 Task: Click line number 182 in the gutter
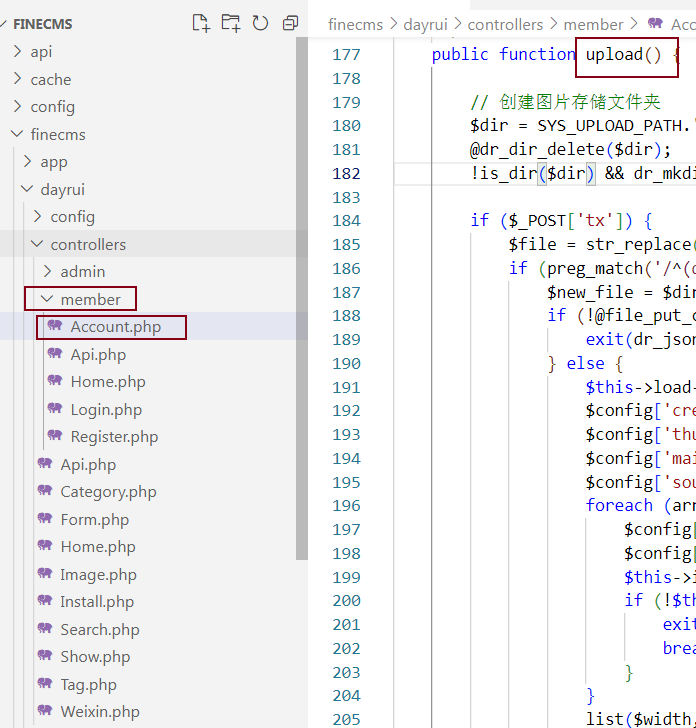(x=346, y=173)
